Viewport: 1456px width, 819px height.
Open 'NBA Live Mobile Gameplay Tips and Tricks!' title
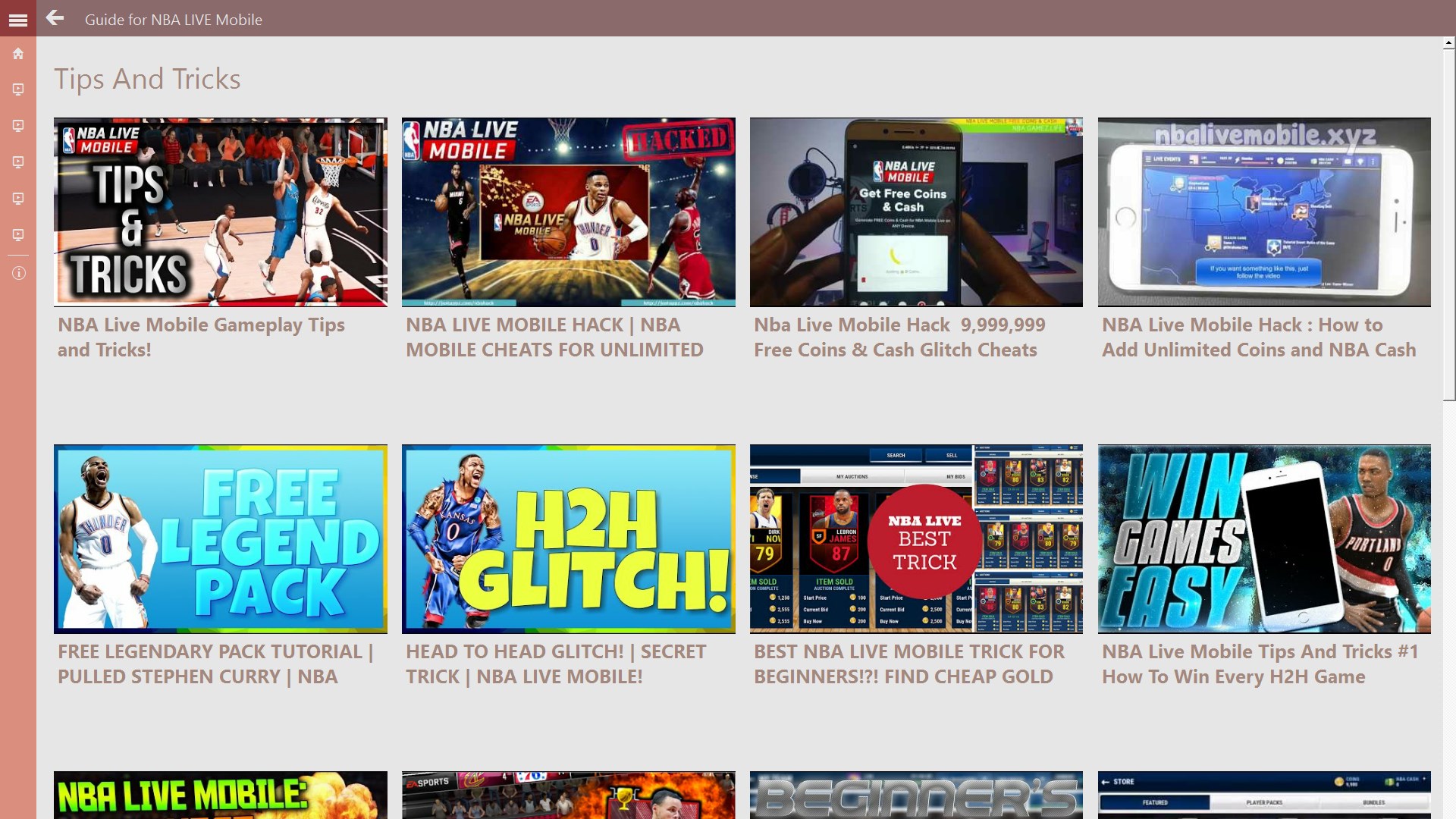tap(202, 337)
